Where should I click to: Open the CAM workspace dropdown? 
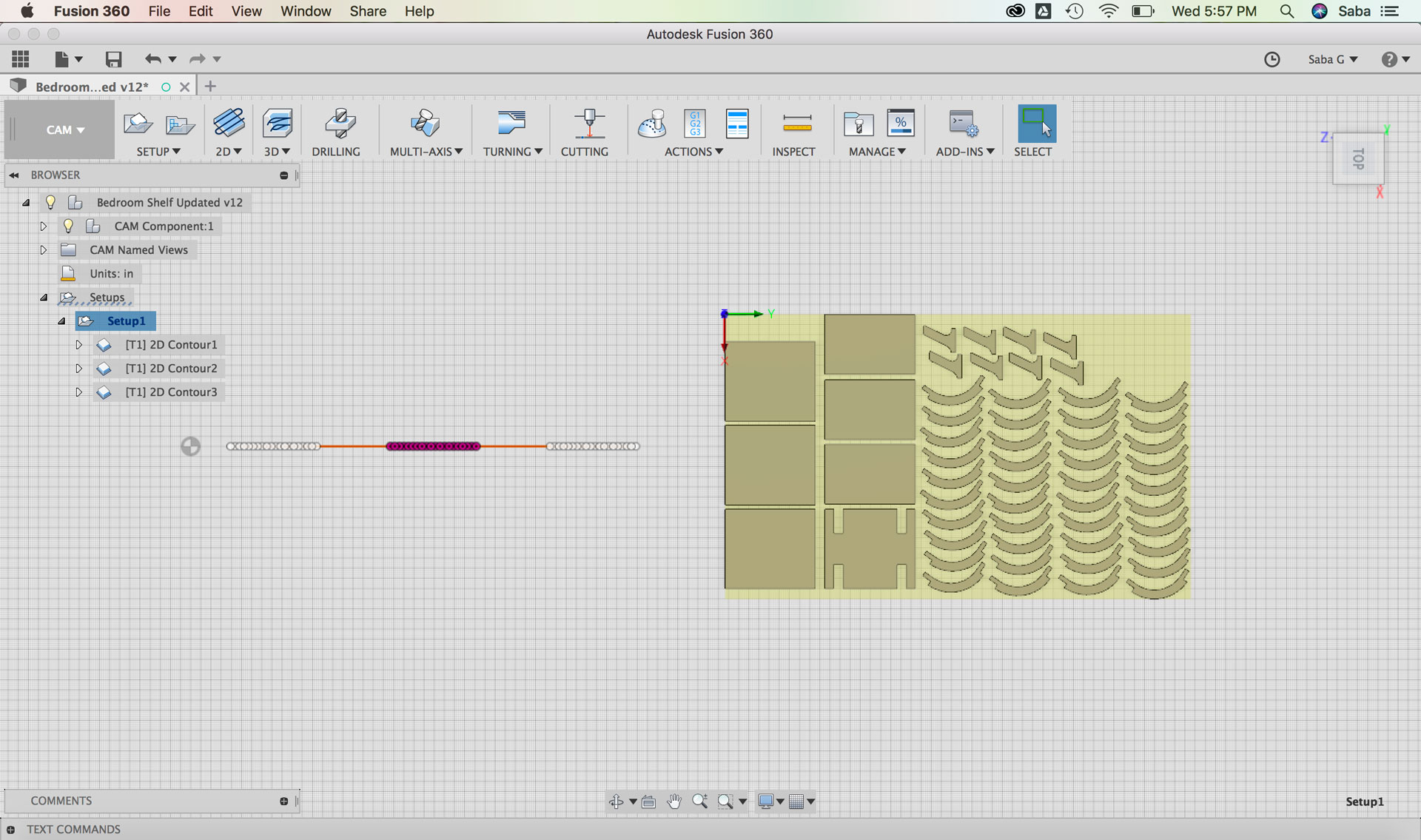click(x=64, y=130)
